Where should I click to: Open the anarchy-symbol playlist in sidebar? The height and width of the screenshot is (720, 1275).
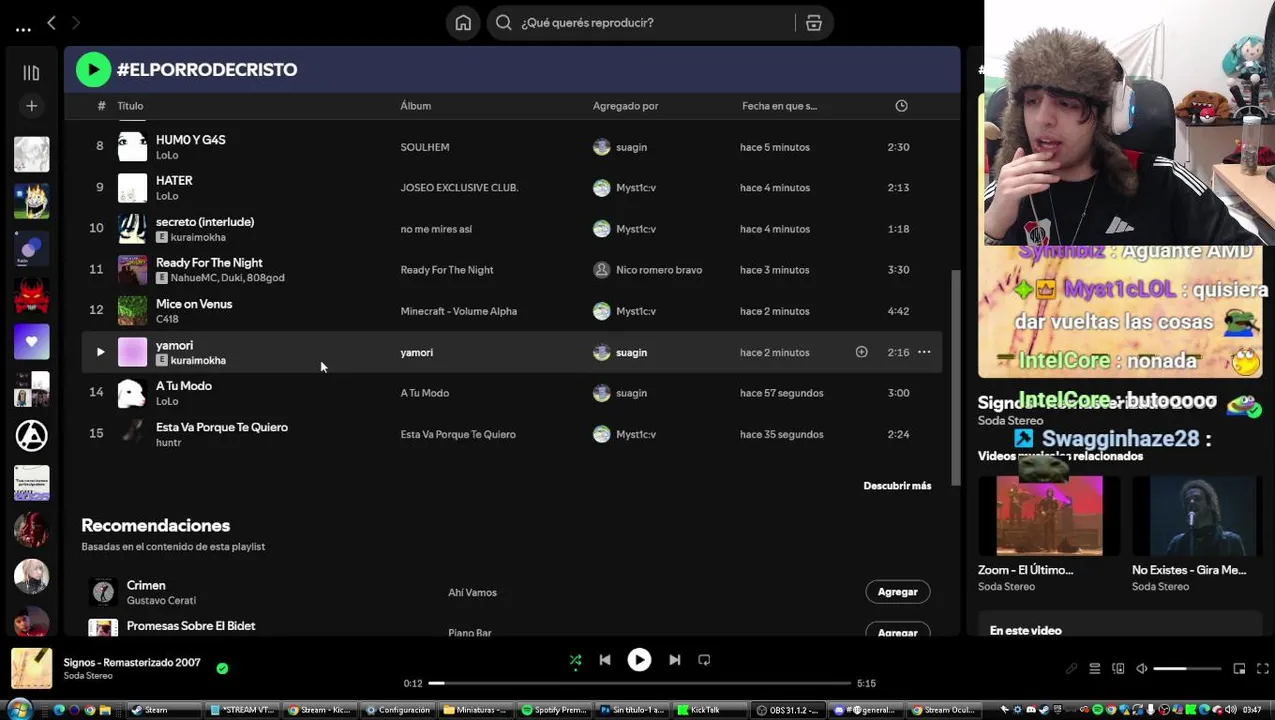(x=31, y=435)
